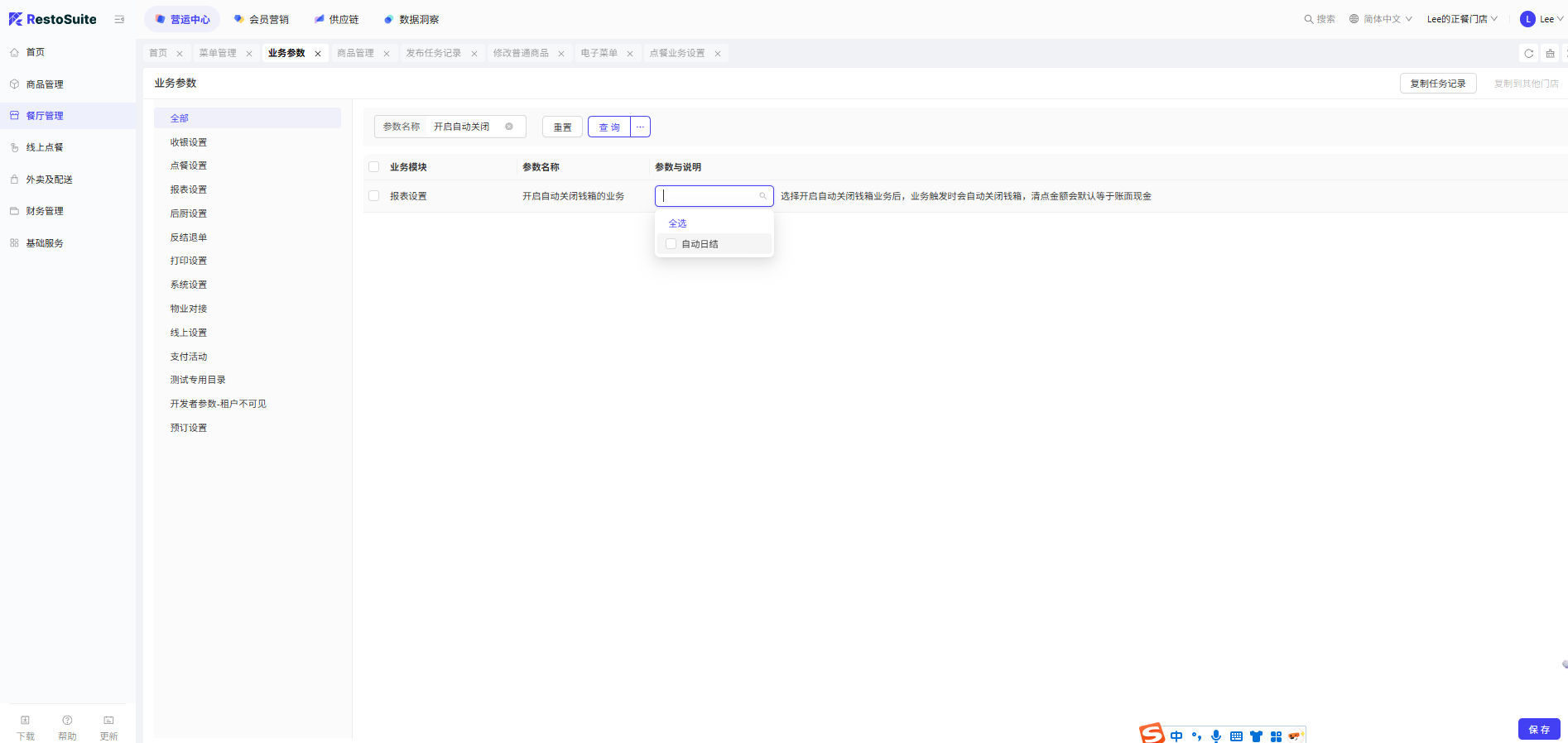The width and height of the screenshot is (1568, 743).
Task: Expand the Lee的正餐门店 store selector
Action: click(x=1461, y=19)
